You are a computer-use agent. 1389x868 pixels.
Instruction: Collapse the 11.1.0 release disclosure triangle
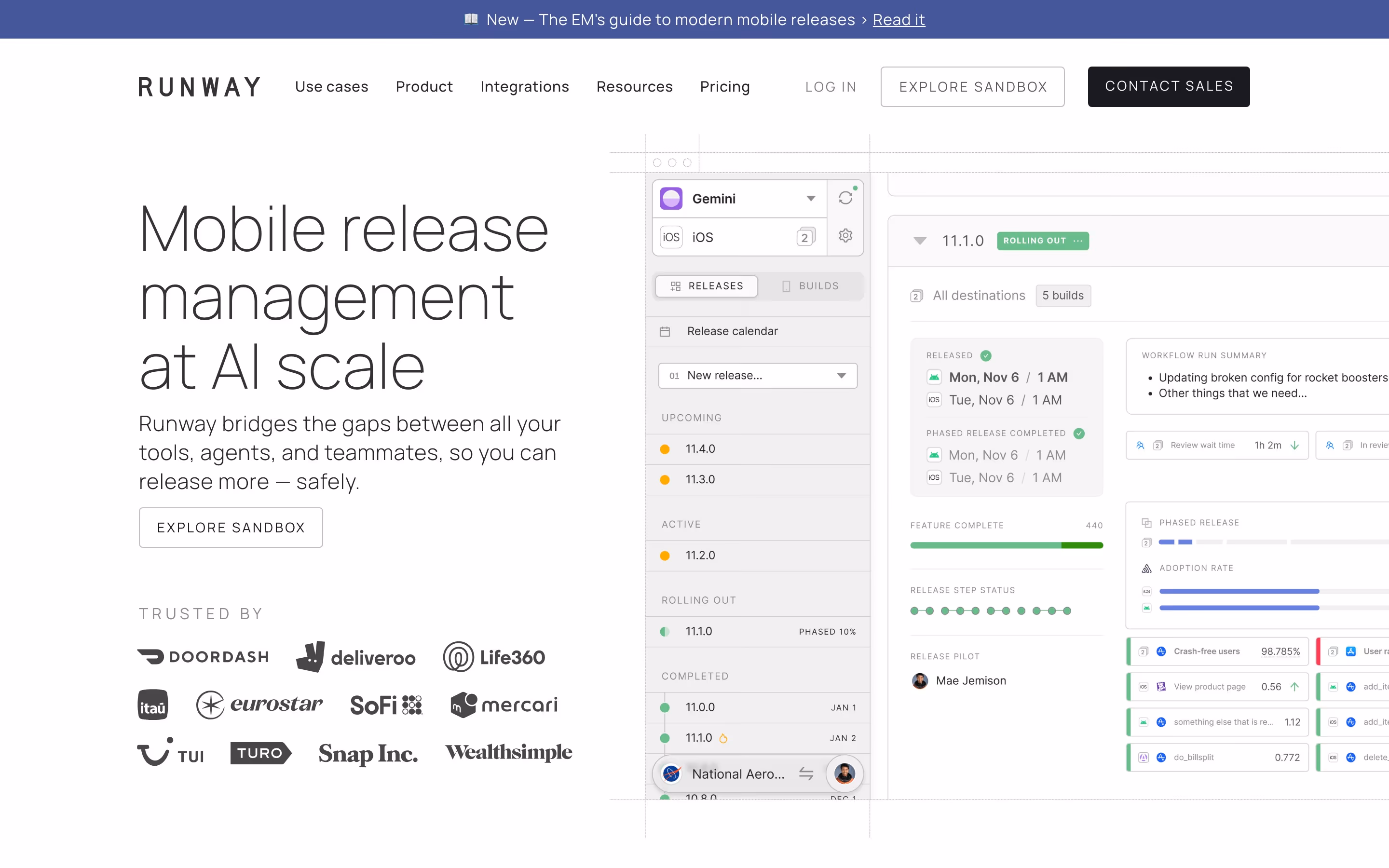920,241
